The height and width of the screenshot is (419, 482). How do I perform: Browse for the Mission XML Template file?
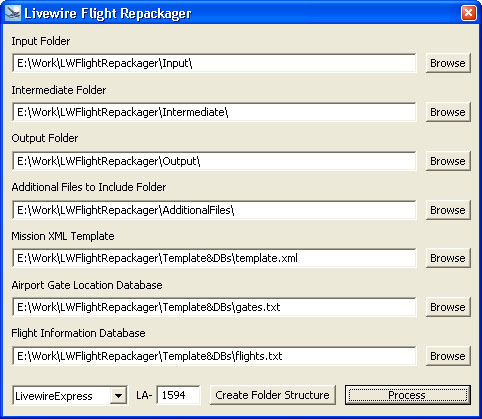tap(448, 258)
